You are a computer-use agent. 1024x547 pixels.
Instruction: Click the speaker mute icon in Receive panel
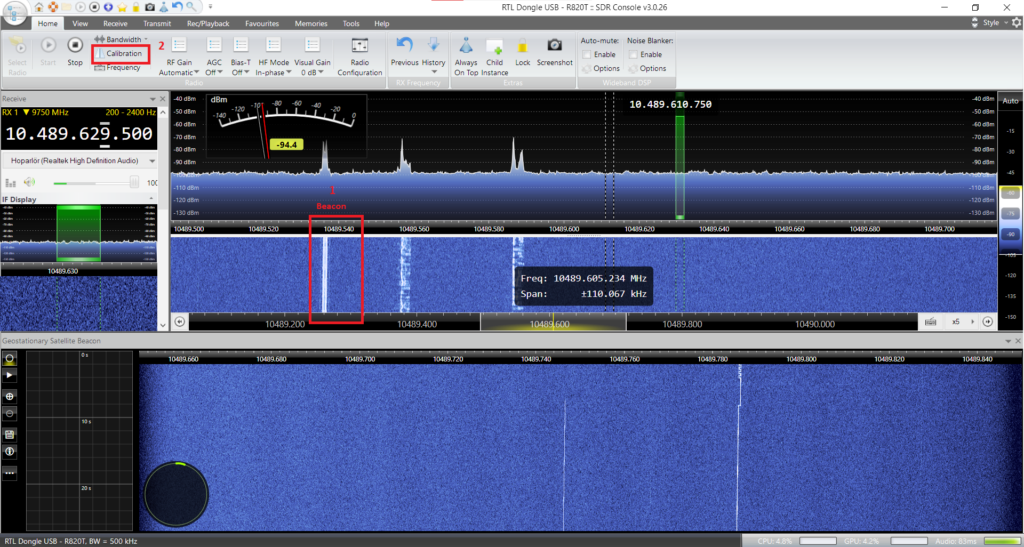point(30,183)
